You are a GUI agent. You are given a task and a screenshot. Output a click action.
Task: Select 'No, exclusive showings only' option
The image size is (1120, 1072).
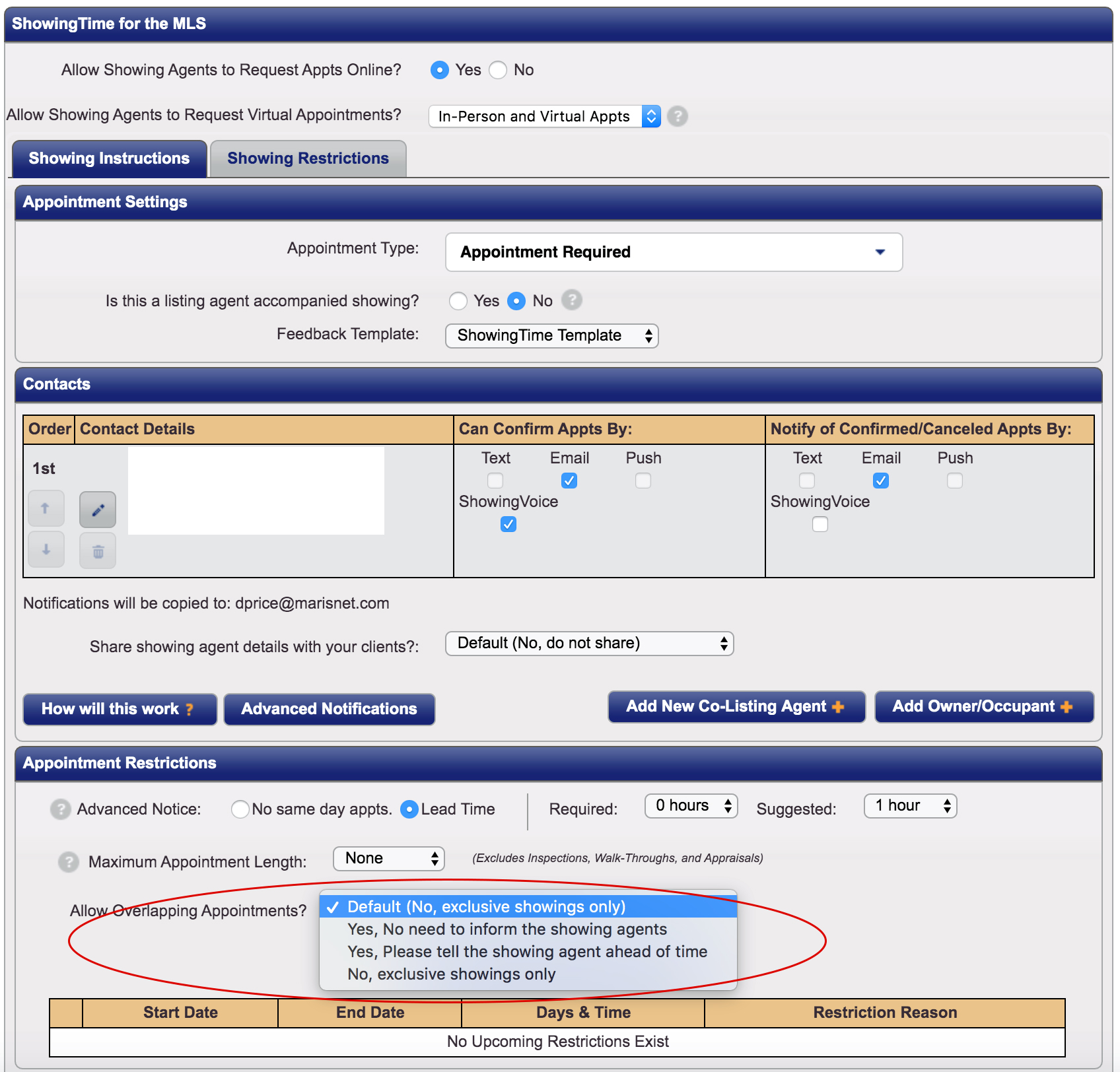[452, 974]
